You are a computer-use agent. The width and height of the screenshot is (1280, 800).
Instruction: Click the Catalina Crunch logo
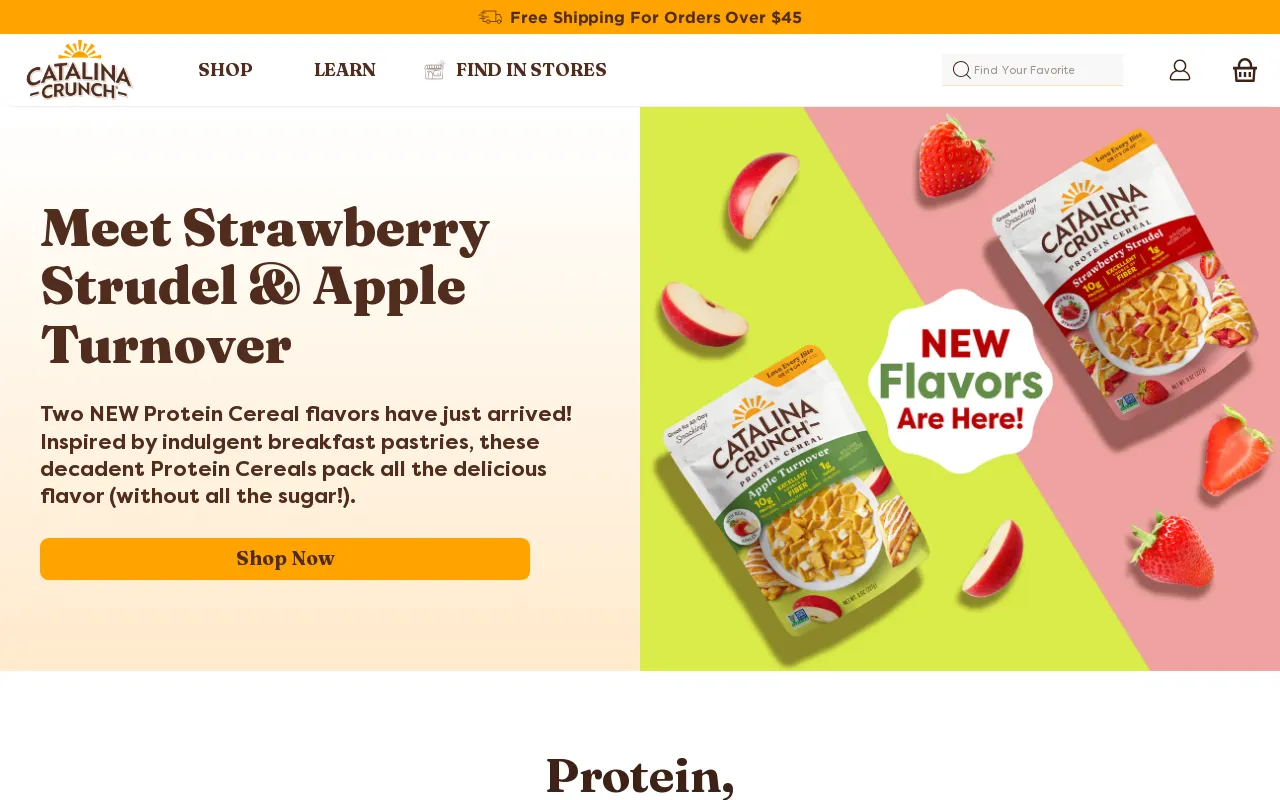[79, 70]
